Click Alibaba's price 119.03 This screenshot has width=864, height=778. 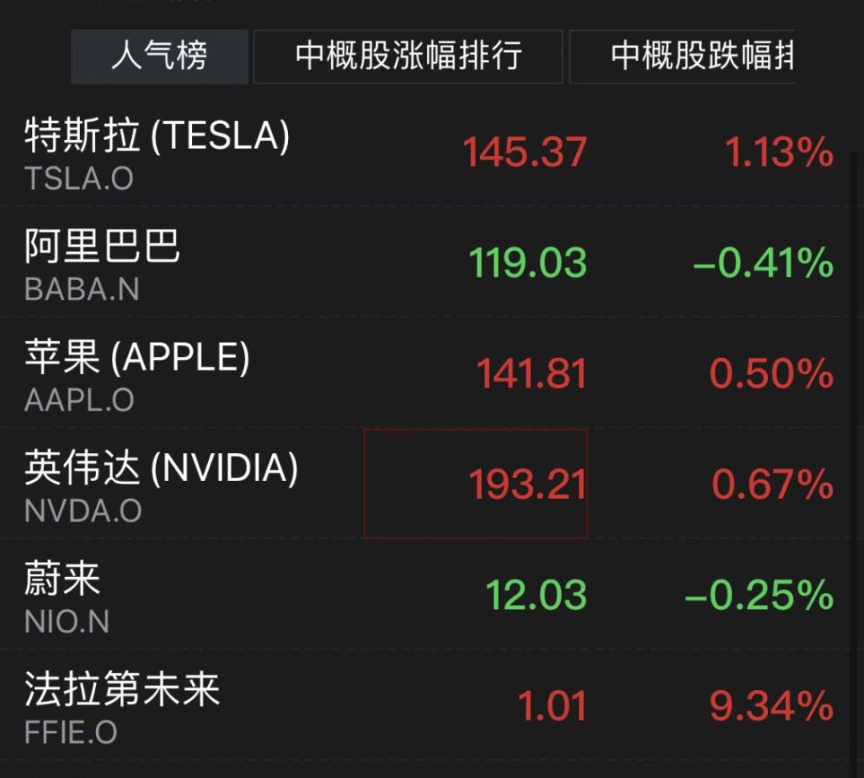click(x=527, y=263)
